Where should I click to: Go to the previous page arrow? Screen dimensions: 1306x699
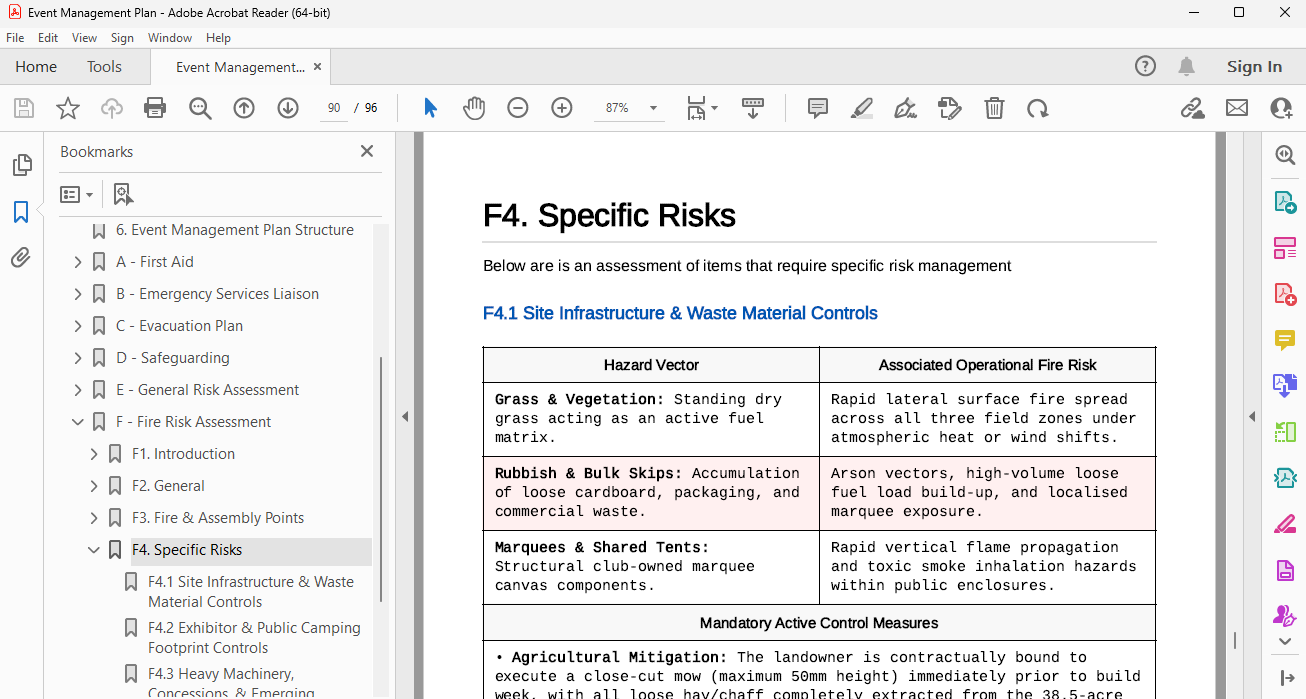click(x=244, y=108)
